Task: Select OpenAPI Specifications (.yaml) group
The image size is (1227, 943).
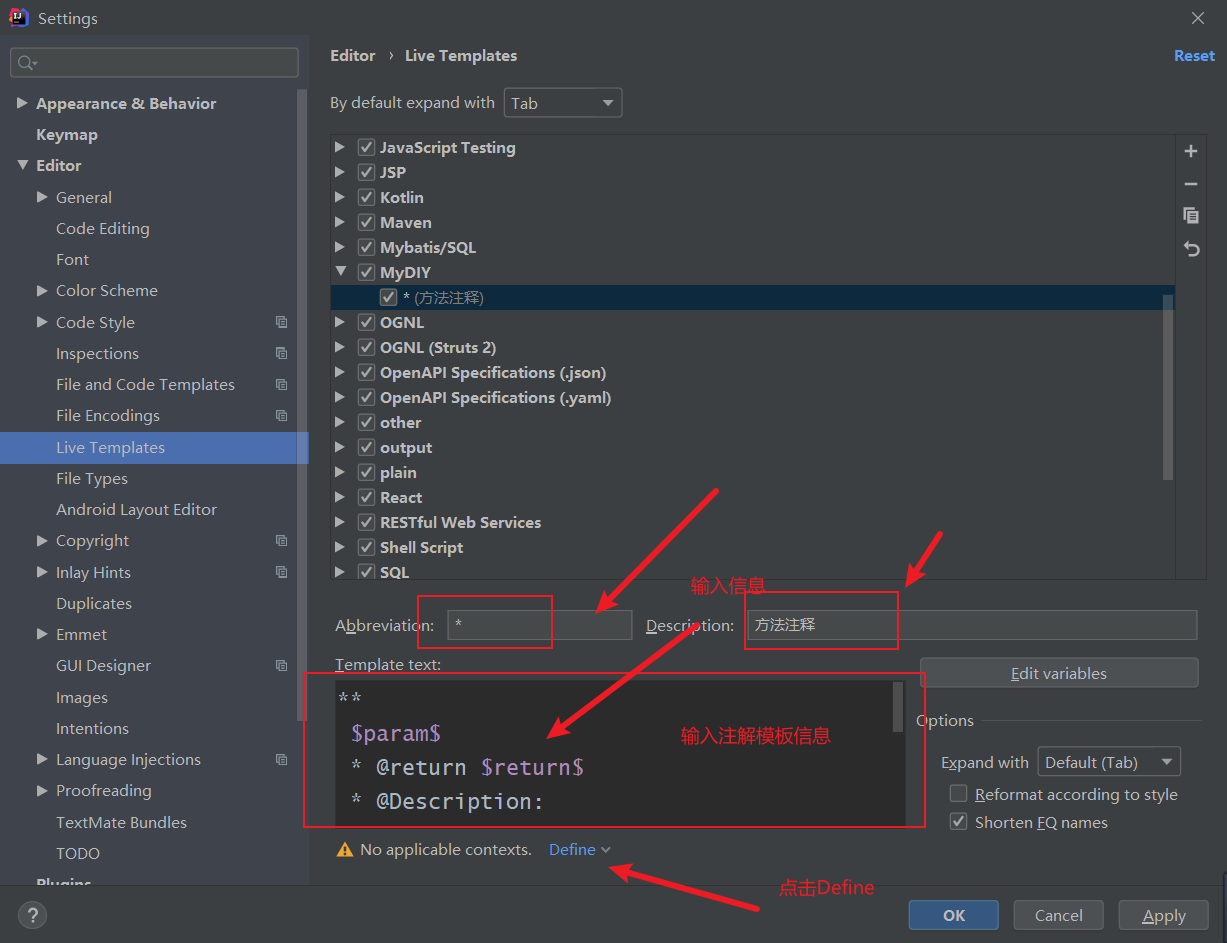Action: [x=495, y=397]
